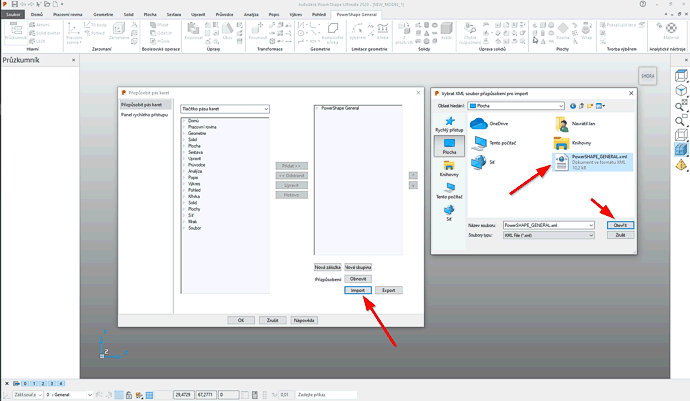Expand the Geometrie tree item in customize dialog
The image size is (690, 401).
point(184,133)
